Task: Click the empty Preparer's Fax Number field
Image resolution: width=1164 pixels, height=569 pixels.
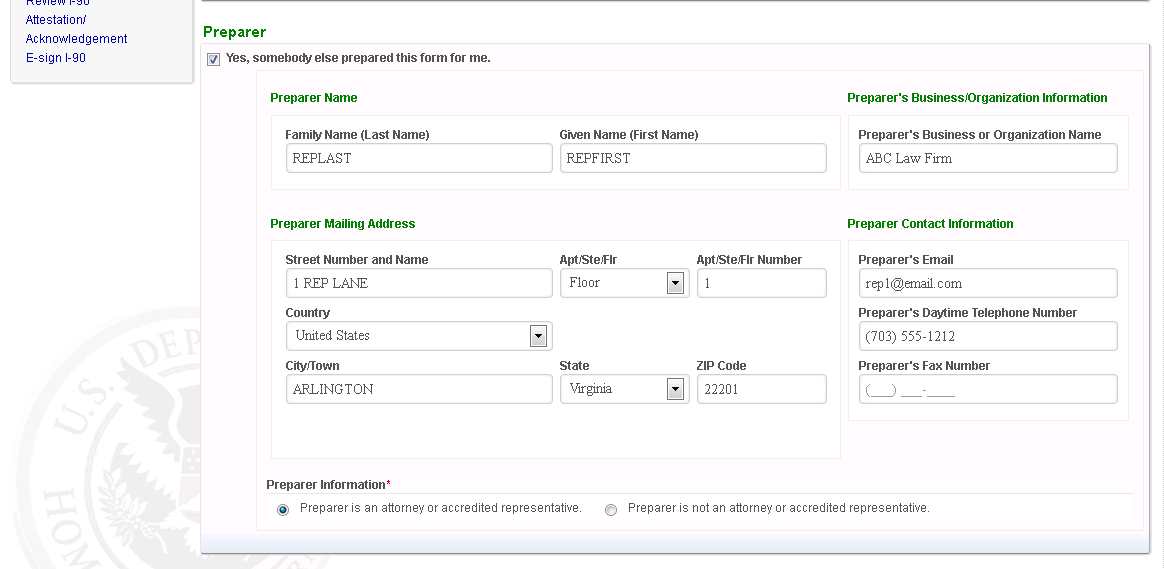Action: (x=987, y=389)
